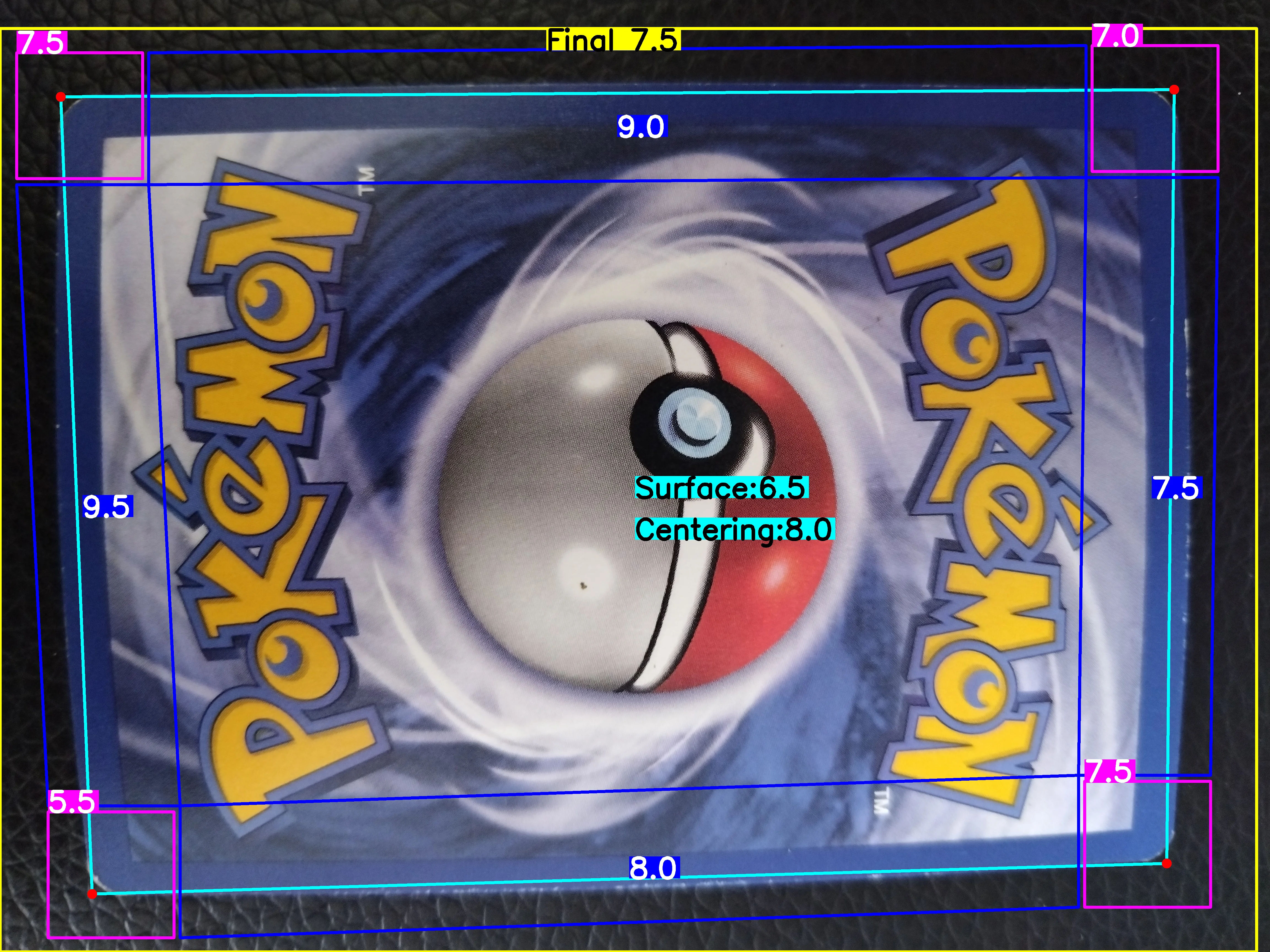Screen dimensions: 1270x952
Task: Click the red dot at the 7.0 corner
Action: point(1174,90)
